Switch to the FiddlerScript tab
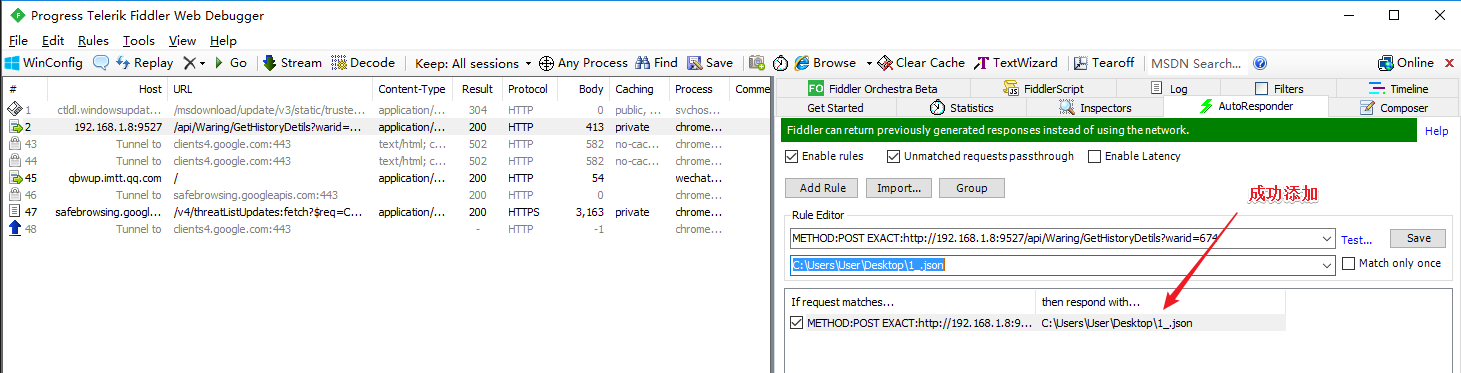The height and width of the screenshot is (373, 1461). [x=1042, y=88]
